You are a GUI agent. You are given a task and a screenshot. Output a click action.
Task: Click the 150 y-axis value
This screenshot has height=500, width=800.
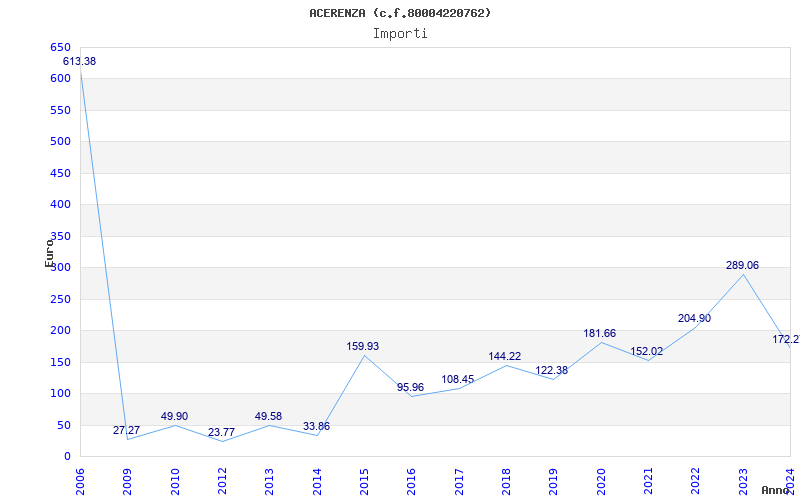[x=60, y=362]
